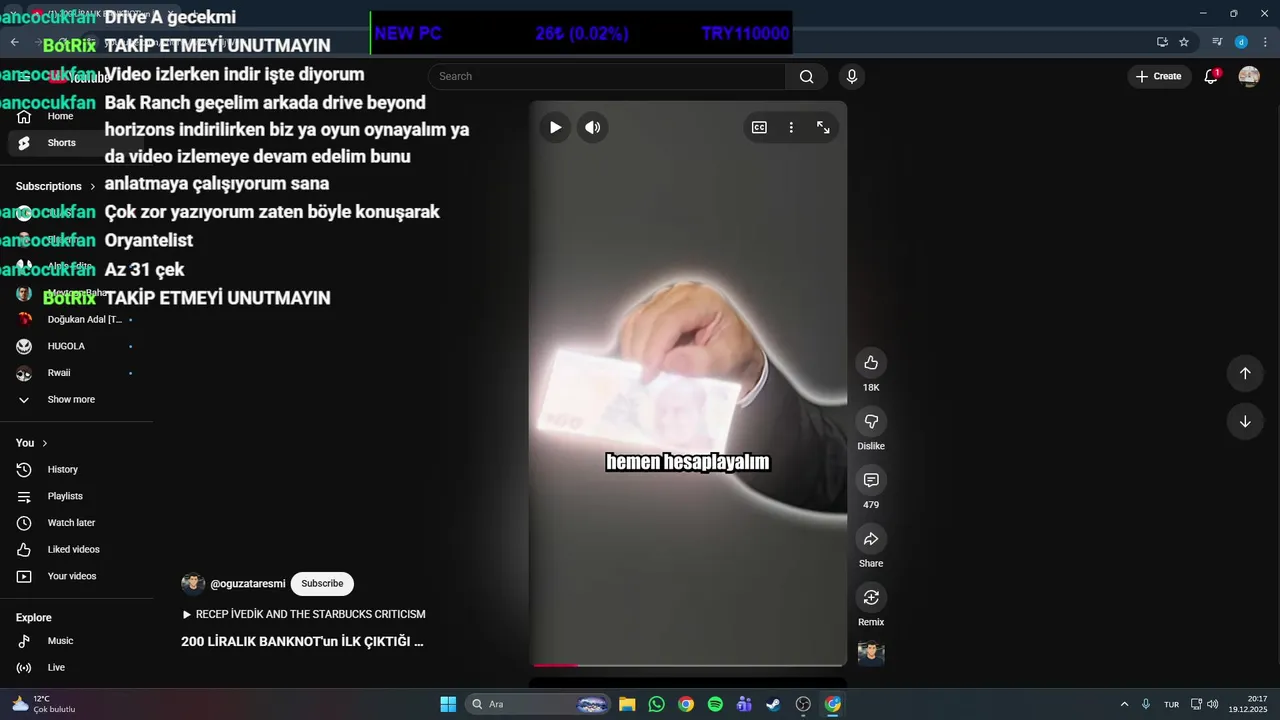Viewport: 1280px width, 720px height.
Task: Play the Shorts video
Action: pos(555,127)
